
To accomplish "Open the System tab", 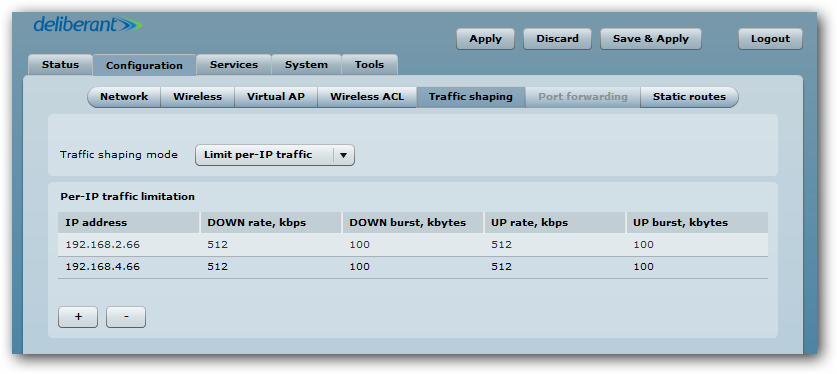I will [x=306, y=65].
